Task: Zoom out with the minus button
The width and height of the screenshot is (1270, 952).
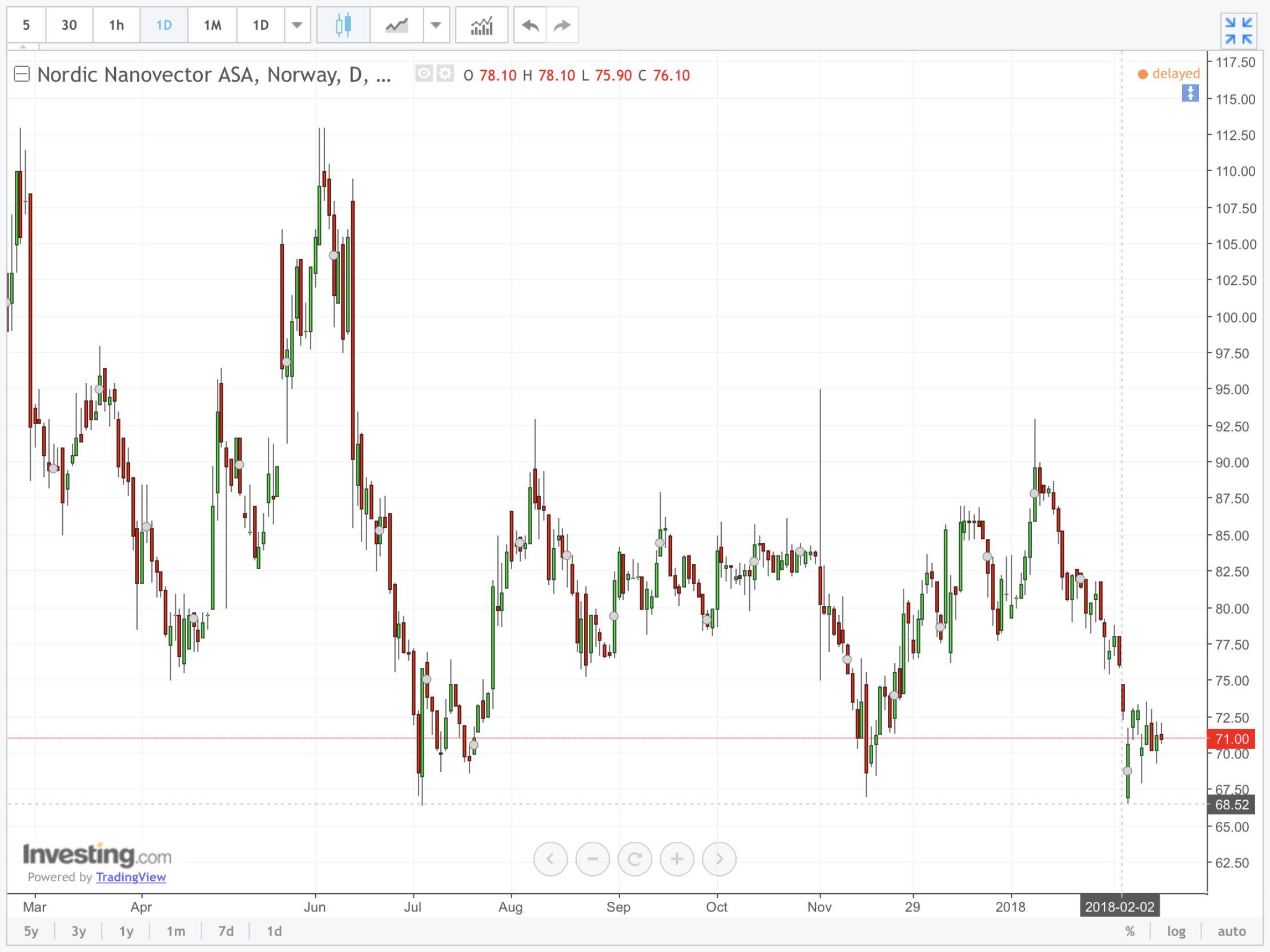Action: [x=593, y=859]
